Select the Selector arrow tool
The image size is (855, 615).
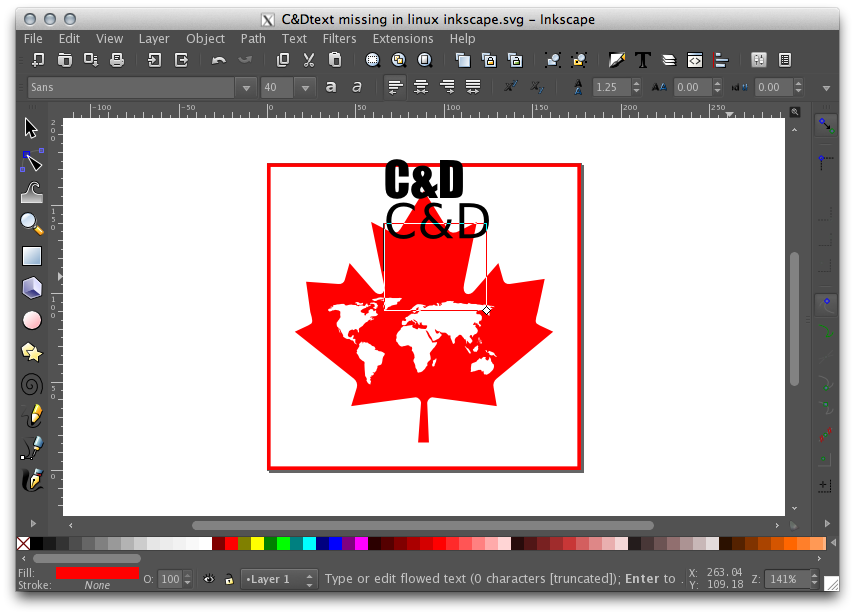pyautogui.click(x=31, y=128)
